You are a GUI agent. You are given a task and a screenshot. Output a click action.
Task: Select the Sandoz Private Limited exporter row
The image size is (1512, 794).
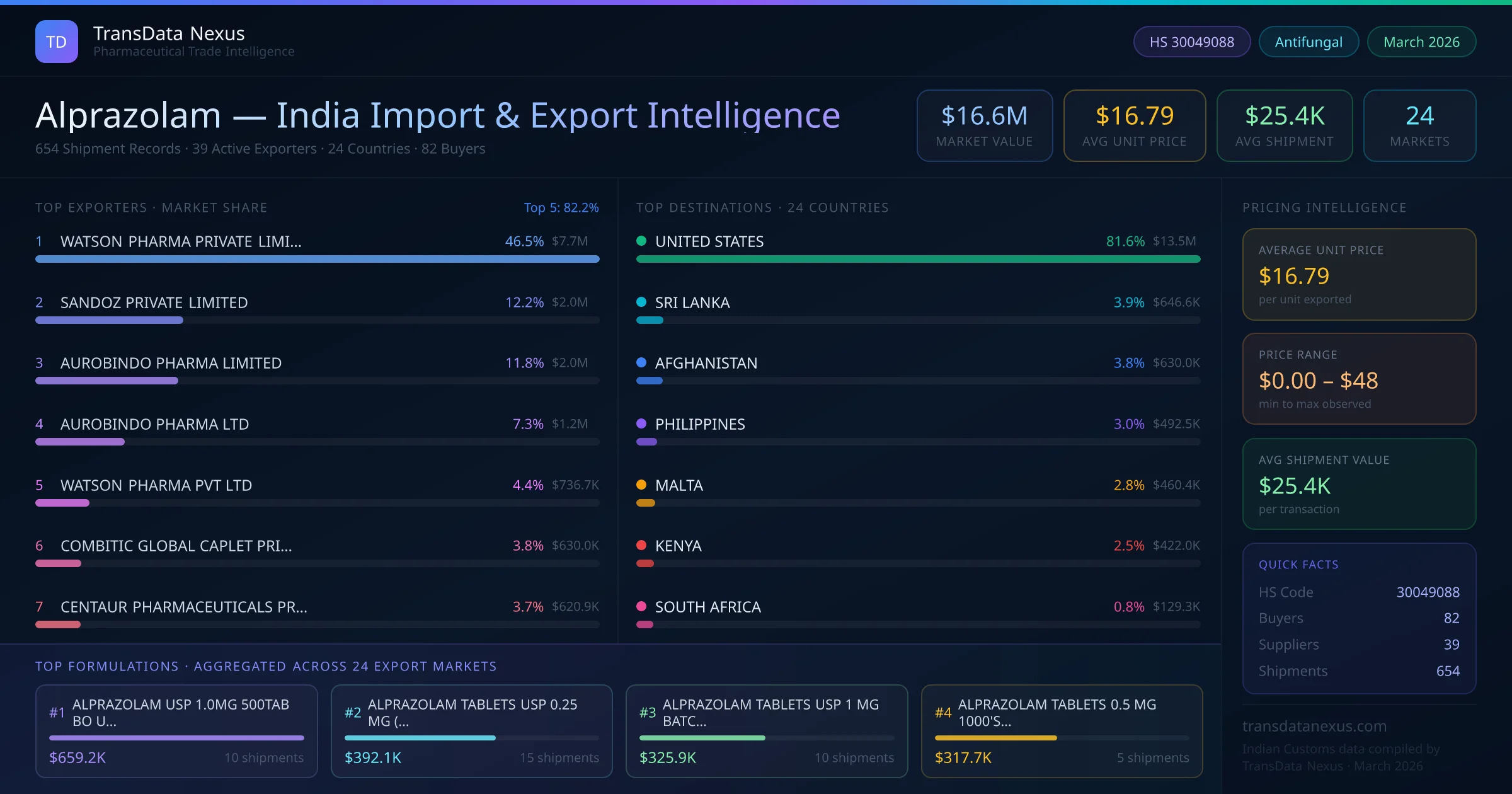click(154, 302)
